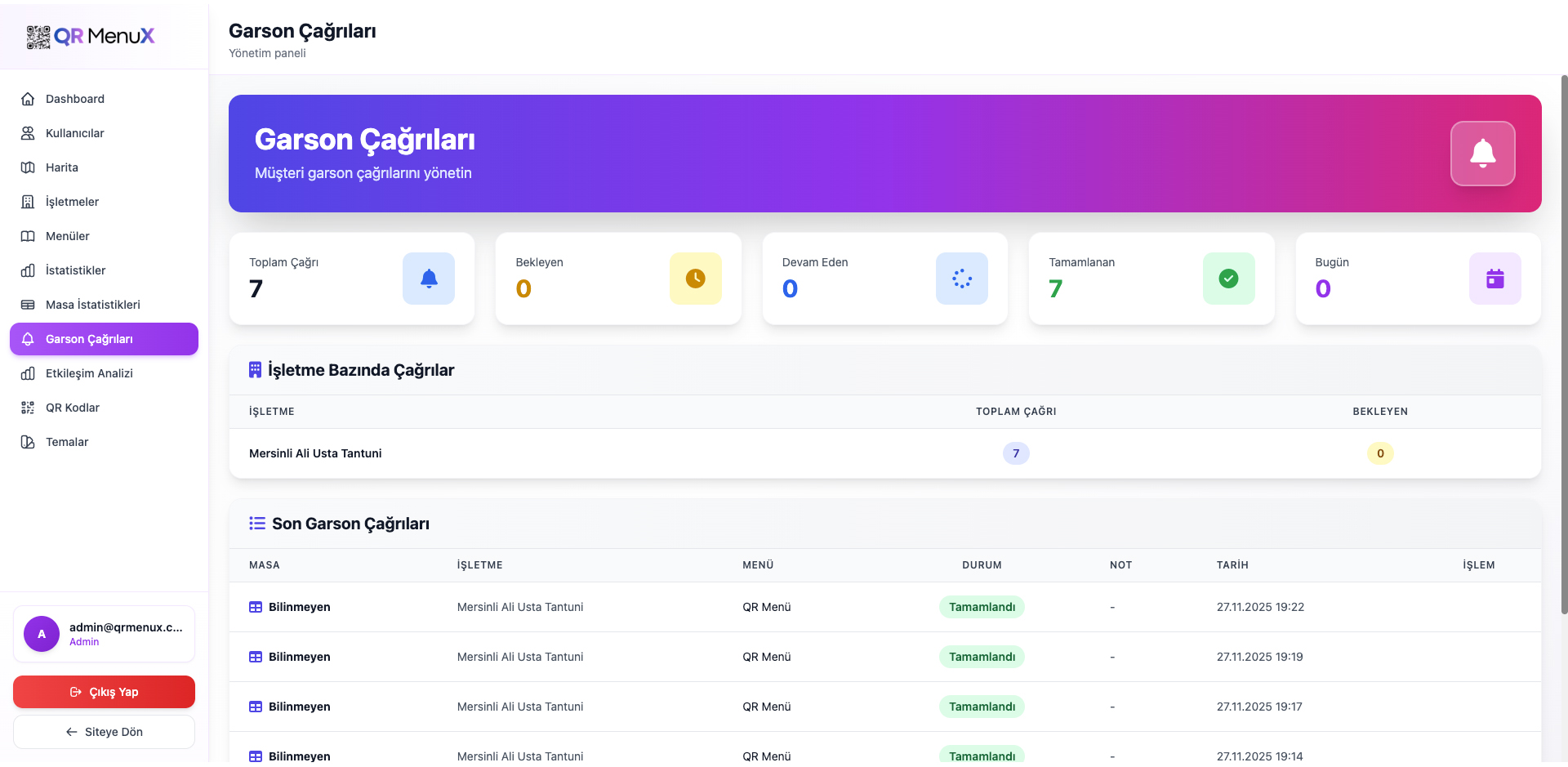Go to Kullanıcılar in the sidebar
1568x767 pixels.
pos(75,133)
